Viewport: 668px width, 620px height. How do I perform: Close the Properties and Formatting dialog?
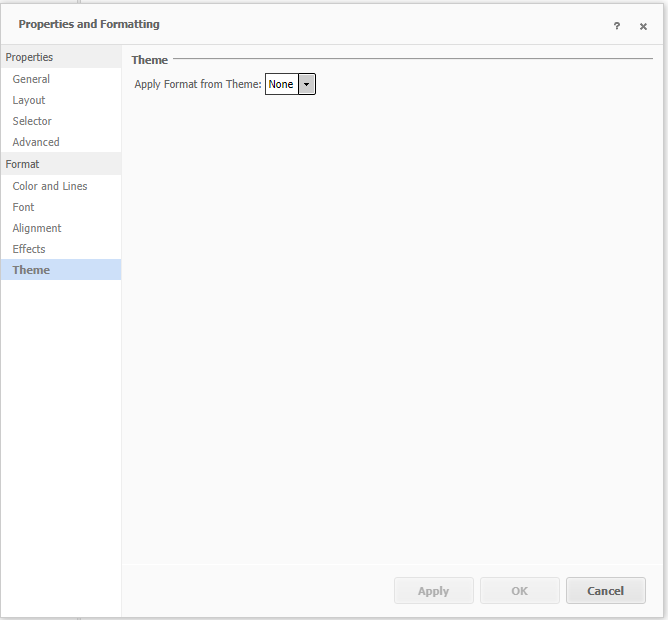tap(643, 26)
